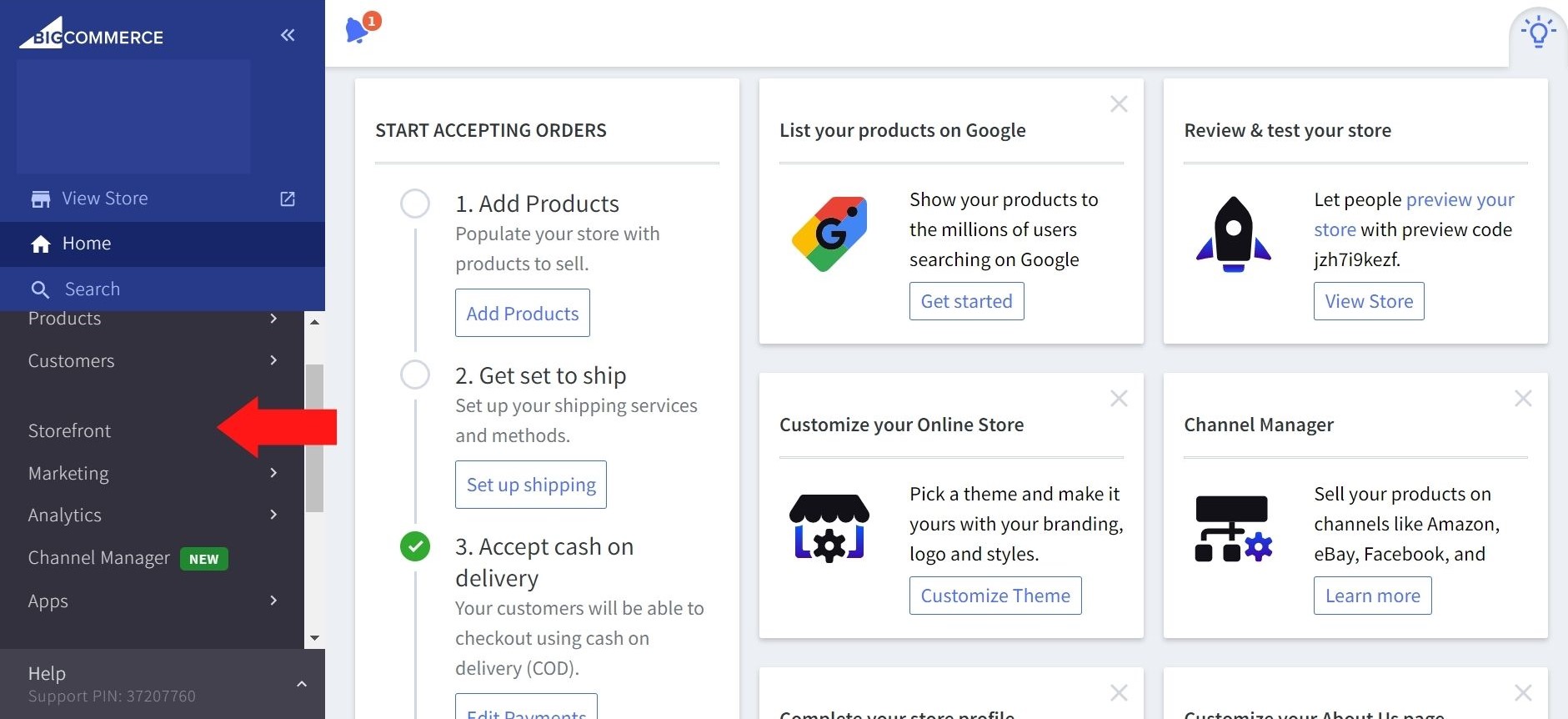Image resolution: width=1568 pixels, height=719 pixels.
Task: Open the View Store external link icon
Action: pos(288,199)
